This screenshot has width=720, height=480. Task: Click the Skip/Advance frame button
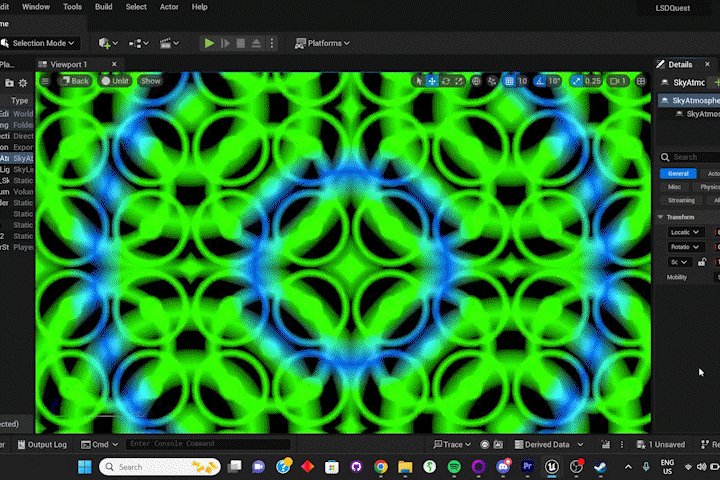pyautogui.click(x=225, y=43)
